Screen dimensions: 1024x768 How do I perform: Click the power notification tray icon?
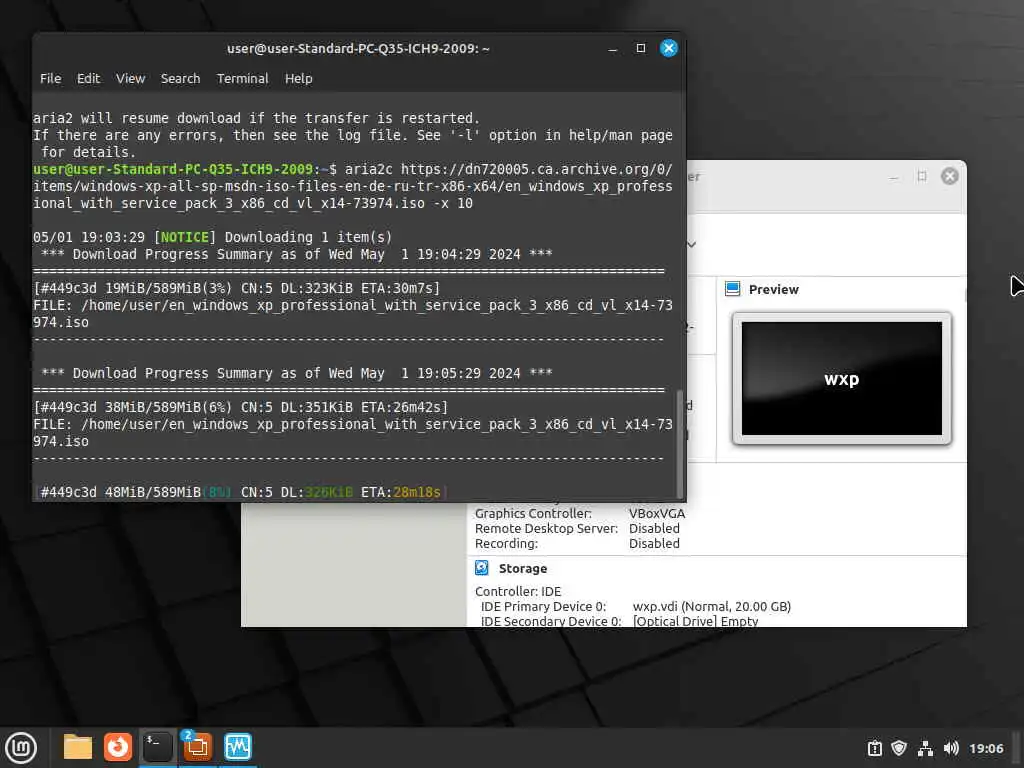point(874,748)
